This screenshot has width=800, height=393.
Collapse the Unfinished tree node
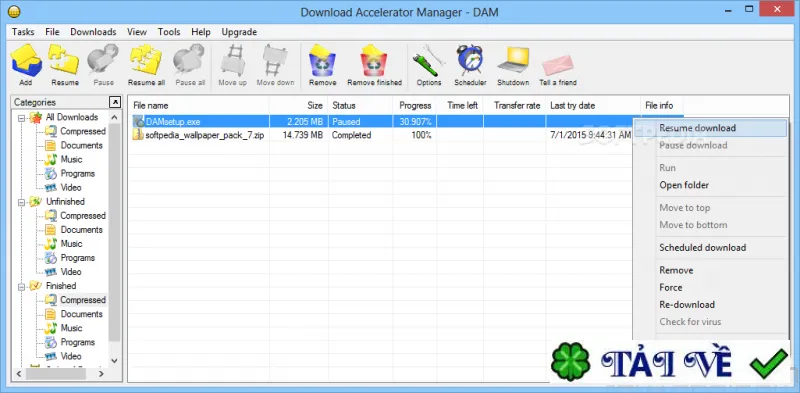click(21, 202)
